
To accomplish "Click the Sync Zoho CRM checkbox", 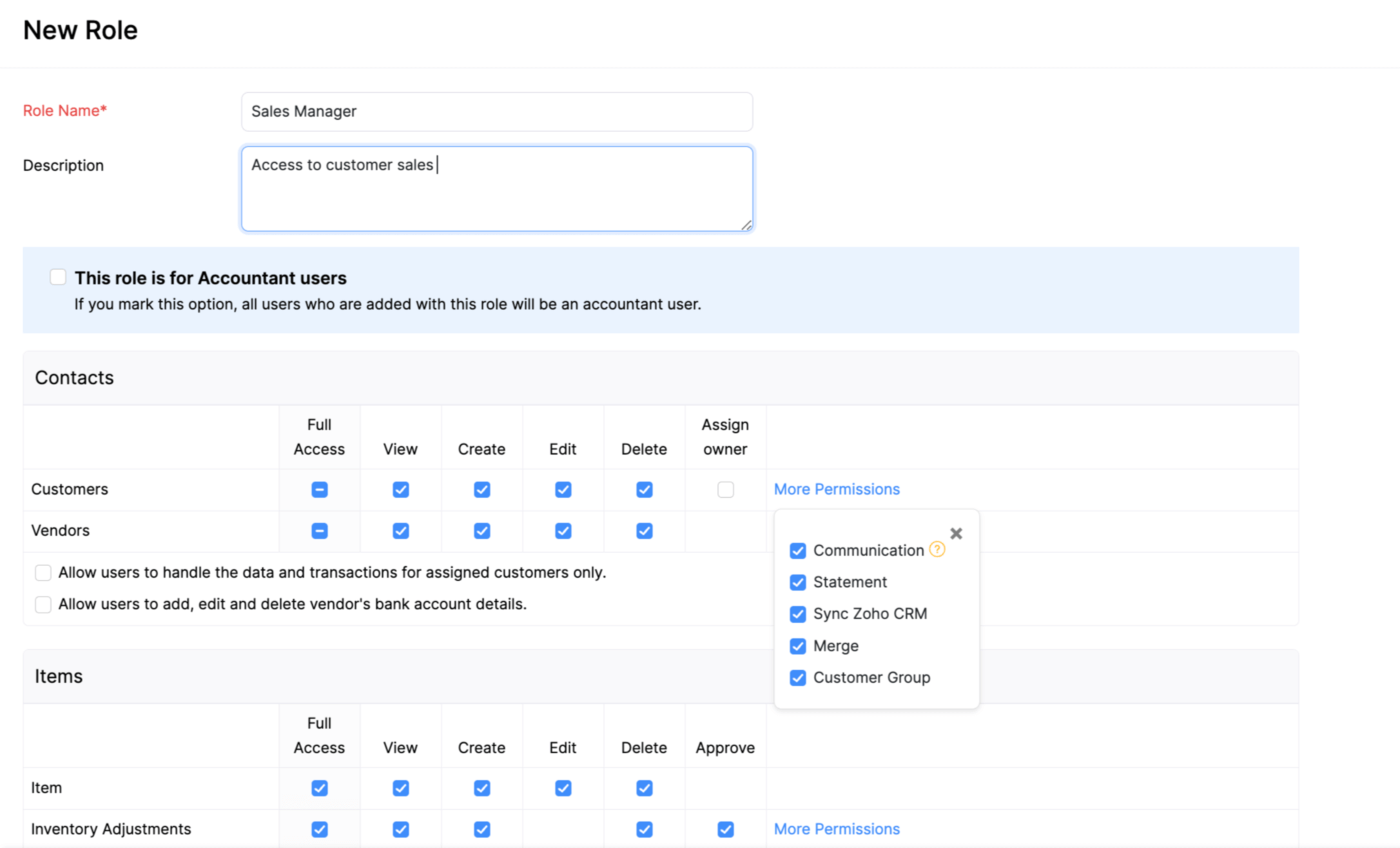I will click(798, 613).
